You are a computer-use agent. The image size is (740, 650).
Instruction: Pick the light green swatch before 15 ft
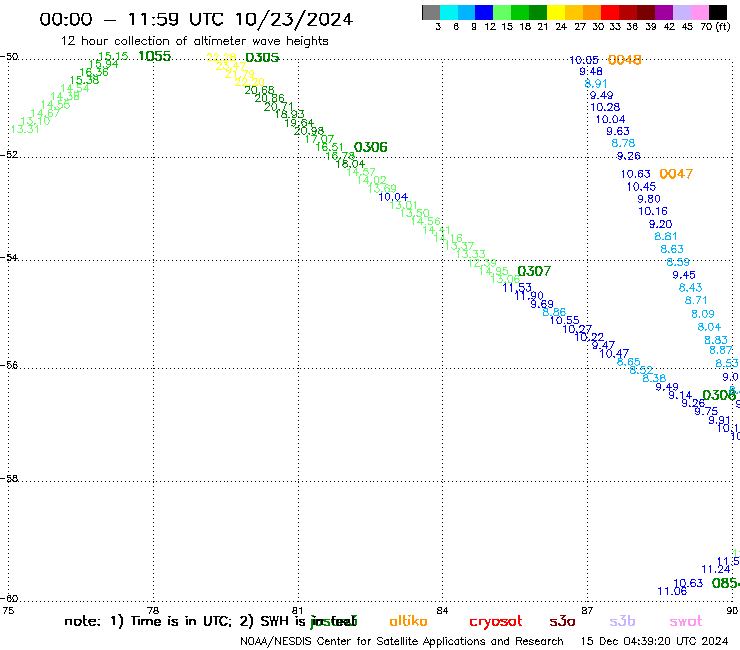502,12
